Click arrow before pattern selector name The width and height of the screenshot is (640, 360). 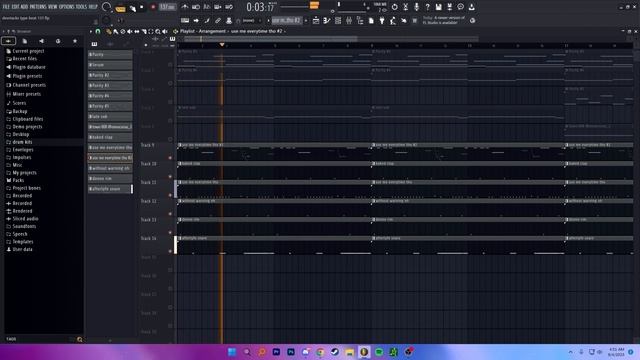point(268,20)
